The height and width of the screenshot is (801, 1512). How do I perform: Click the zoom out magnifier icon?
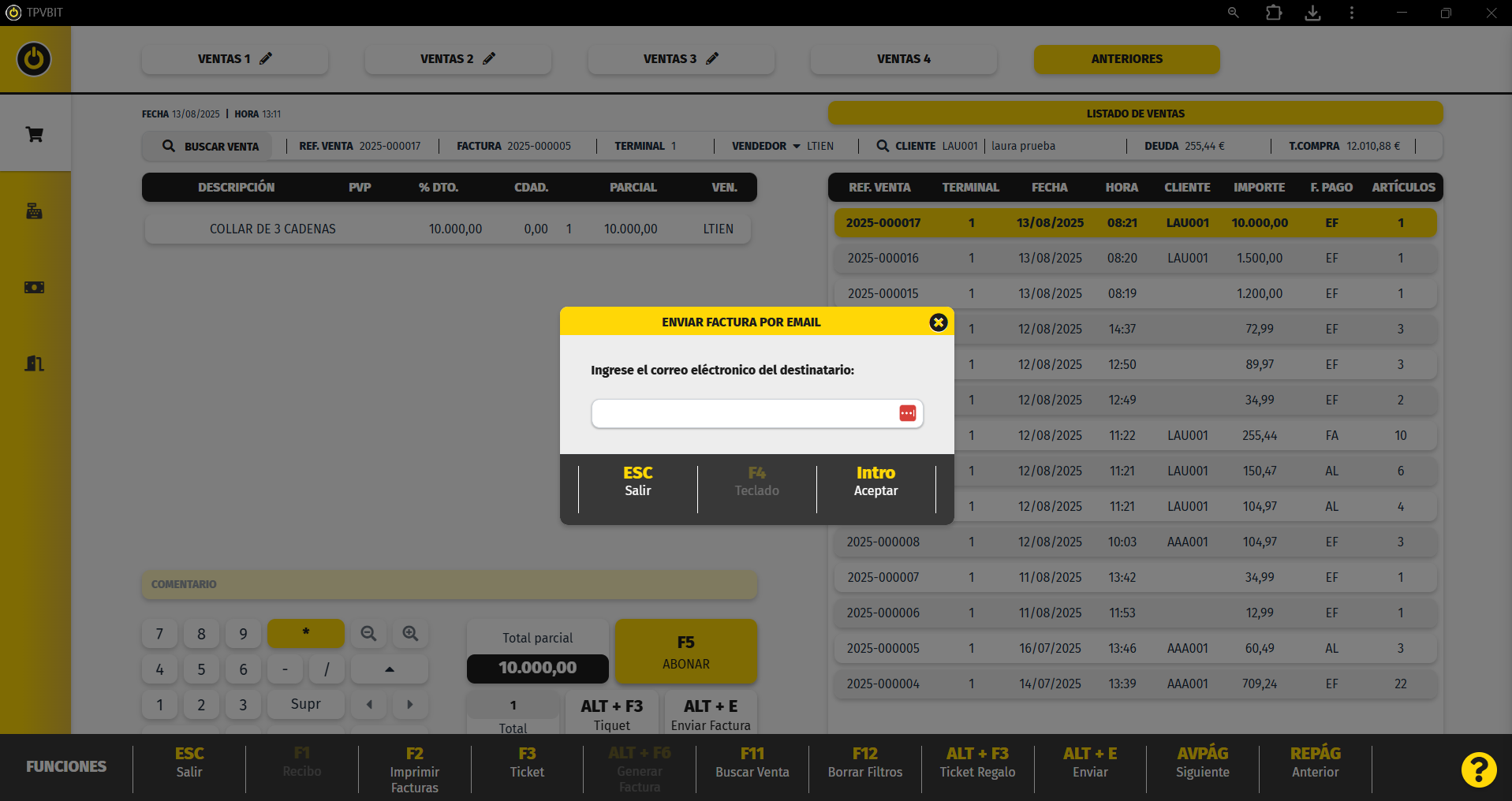coord(368,634)
